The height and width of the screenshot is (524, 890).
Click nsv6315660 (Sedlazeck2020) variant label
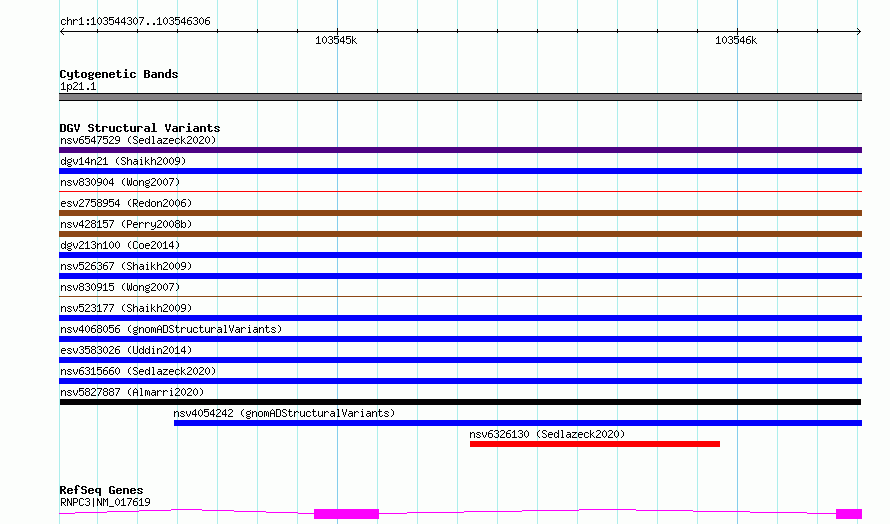138,371
